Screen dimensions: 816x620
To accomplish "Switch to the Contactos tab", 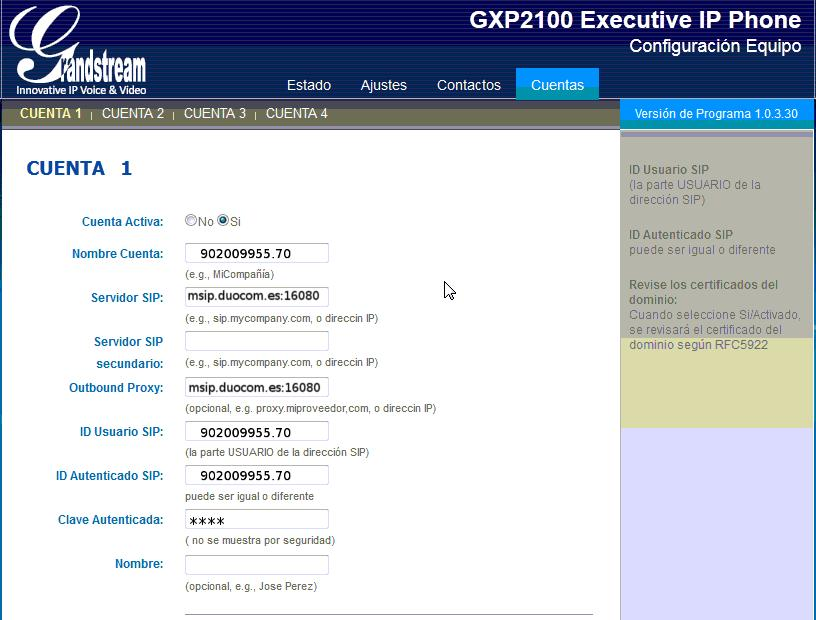I will coord(468,85).
